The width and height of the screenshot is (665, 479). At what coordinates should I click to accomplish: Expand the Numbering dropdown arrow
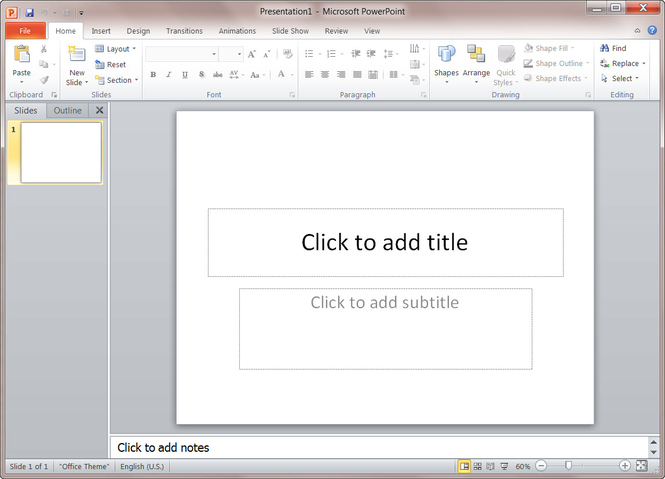click(x=342, y=54)
